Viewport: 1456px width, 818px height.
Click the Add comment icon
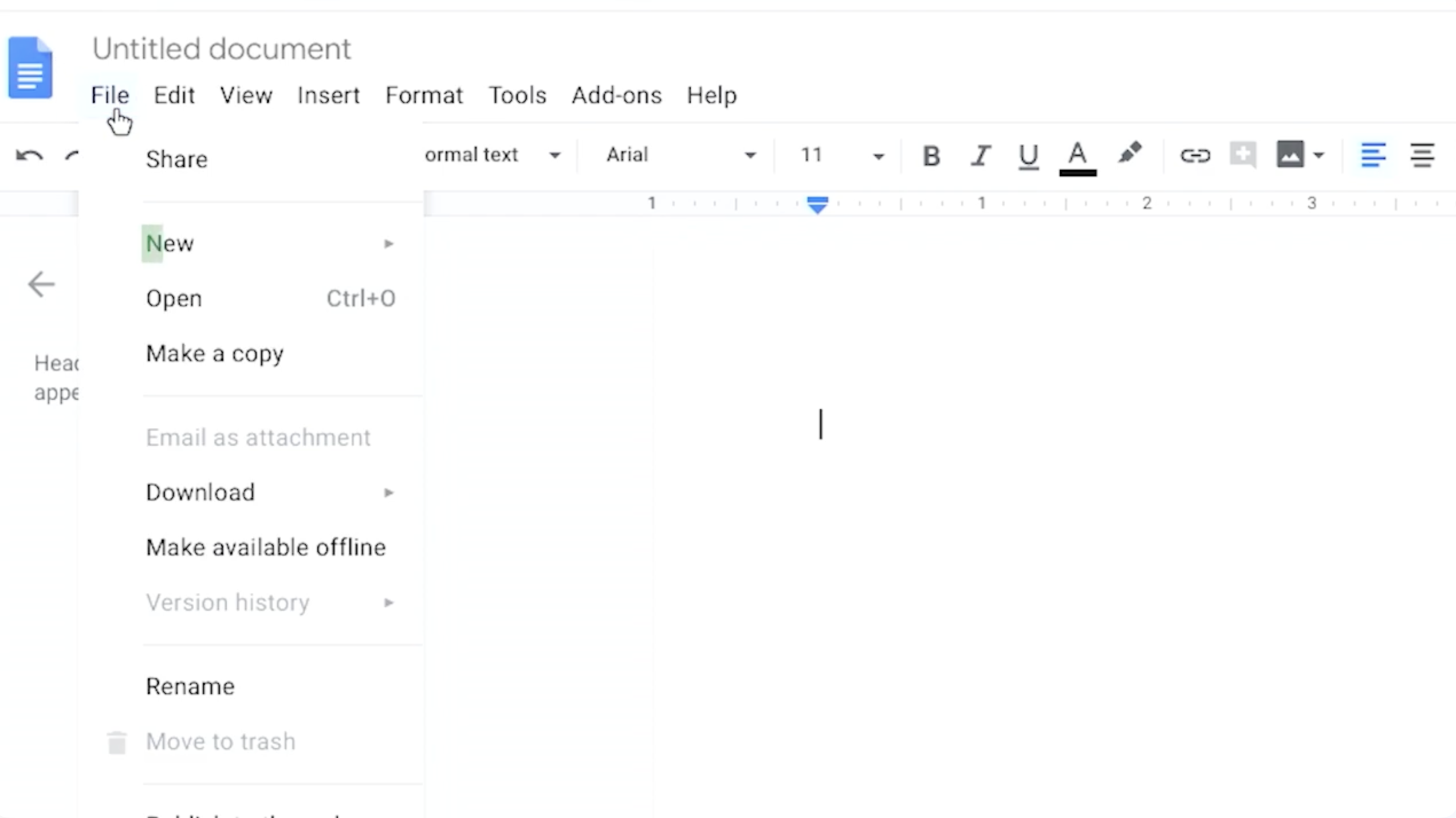coord(1242,155)
